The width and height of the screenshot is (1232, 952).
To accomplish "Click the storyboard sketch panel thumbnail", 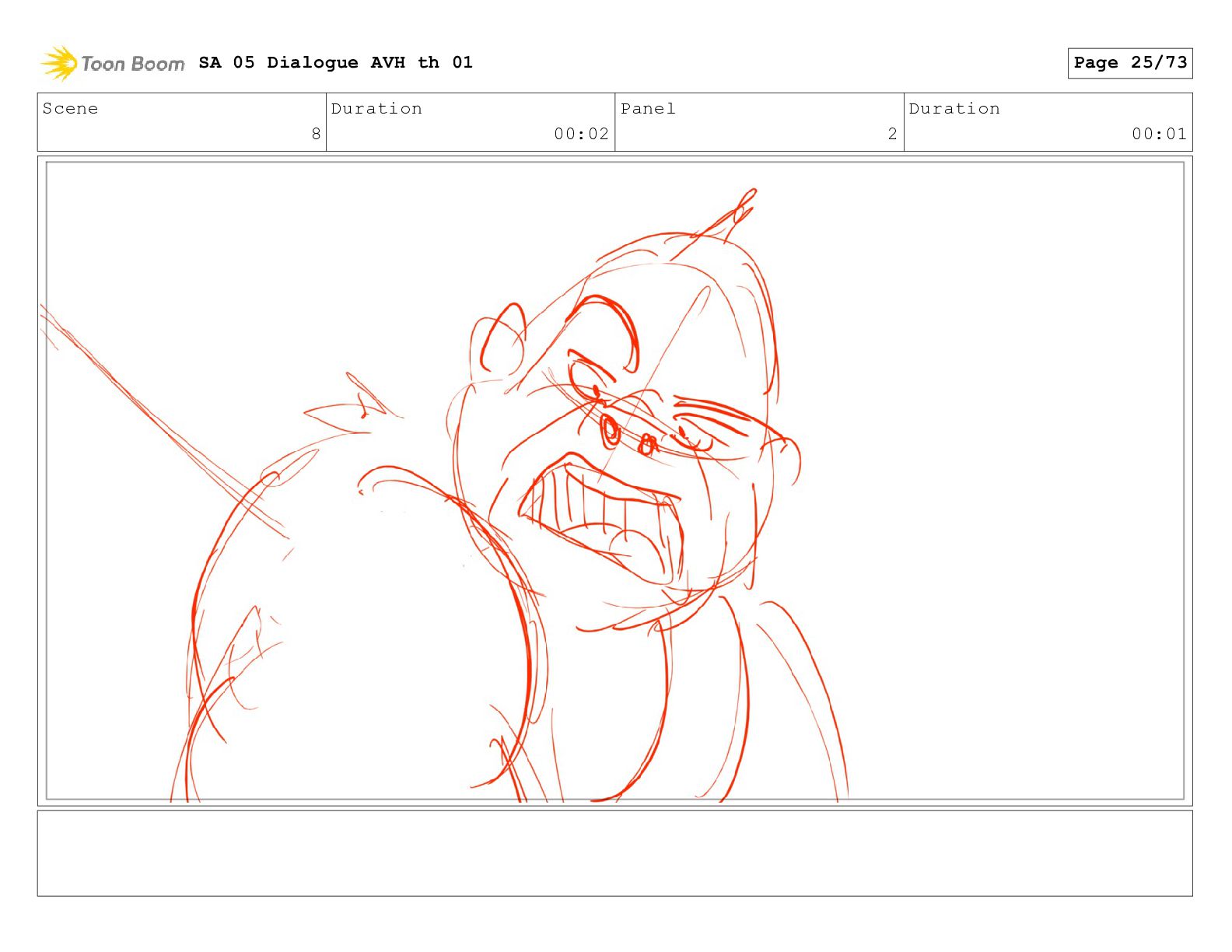I will 615,481.
